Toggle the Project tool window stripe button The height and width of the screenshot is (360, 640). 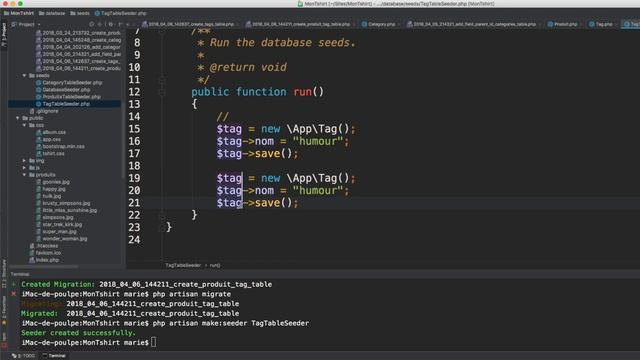(4, 35)
